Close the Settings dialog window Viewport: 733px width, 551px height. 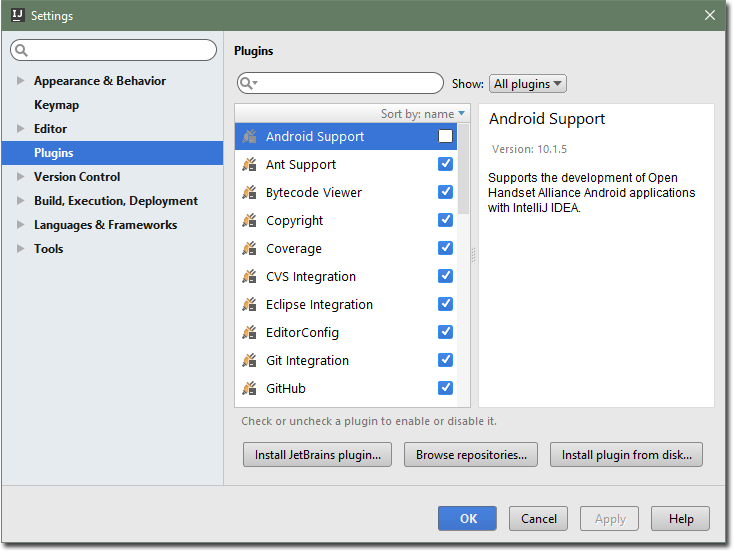pos(710,15)
